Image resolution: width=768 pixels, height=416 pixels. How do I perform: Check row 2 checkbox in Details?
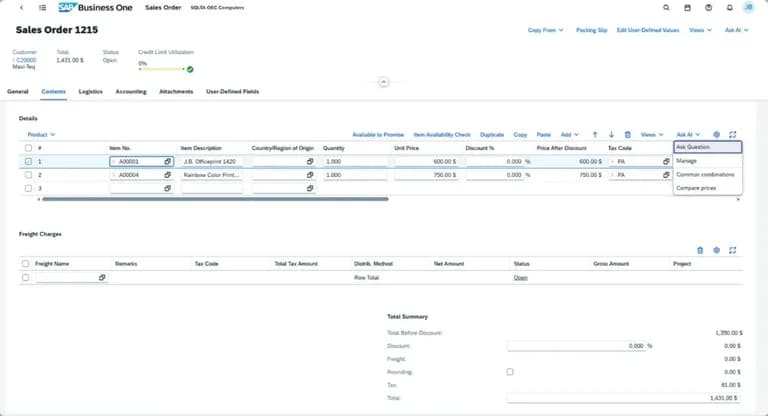coord(28,175)
